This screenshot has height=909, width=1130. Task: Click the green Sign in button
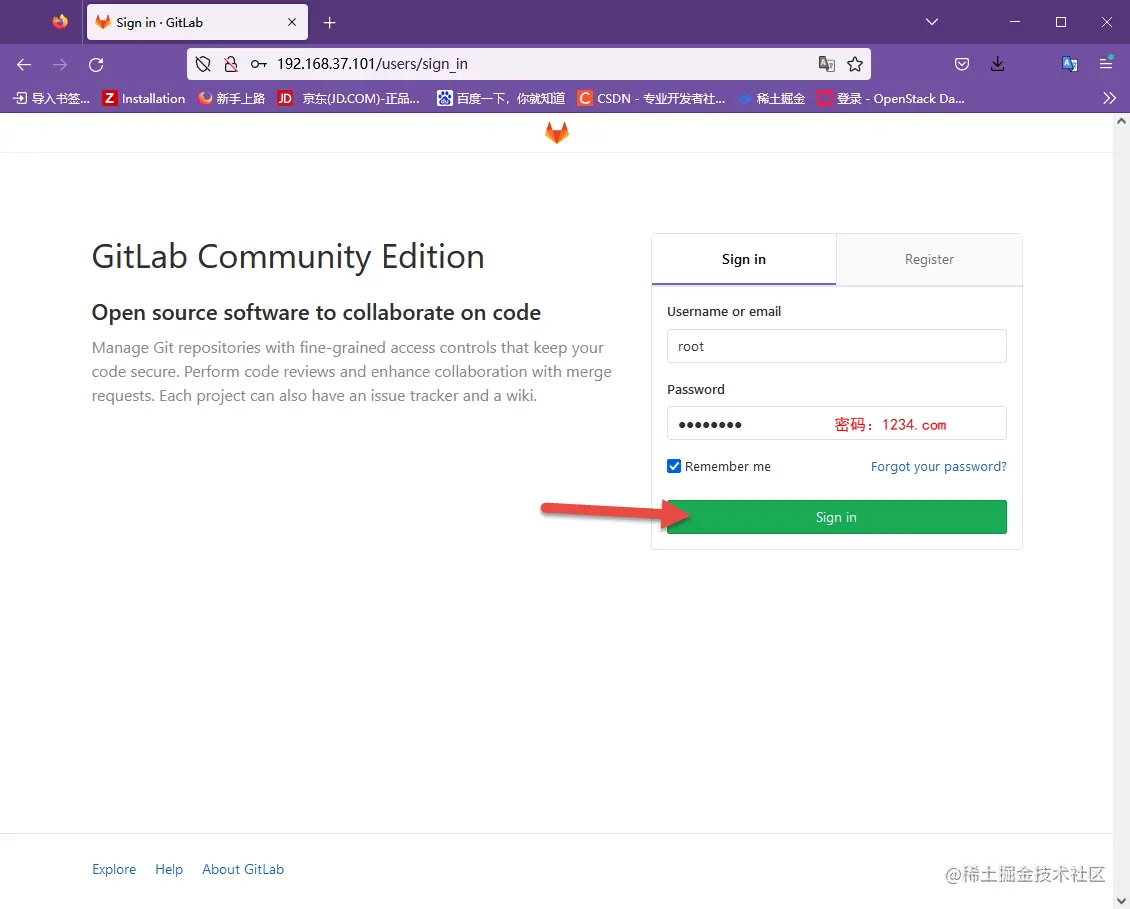pos(836,517)
